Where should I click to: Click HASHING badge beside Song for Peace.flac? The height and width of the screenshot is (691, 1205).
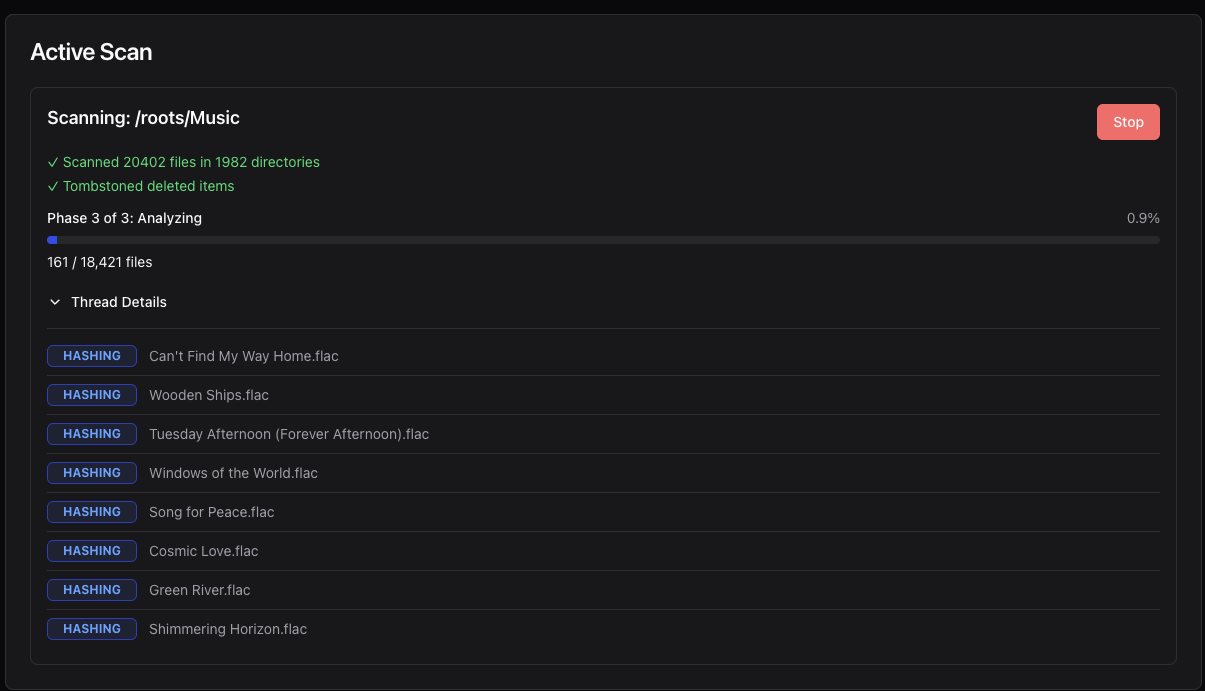[x=92, y=512]
